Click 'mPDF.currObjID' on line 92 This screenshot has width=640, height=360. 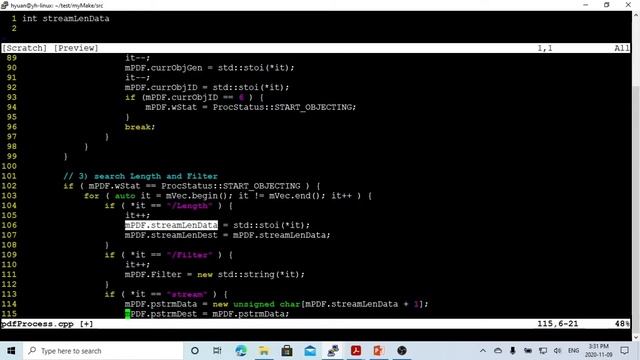pos(161,87)
